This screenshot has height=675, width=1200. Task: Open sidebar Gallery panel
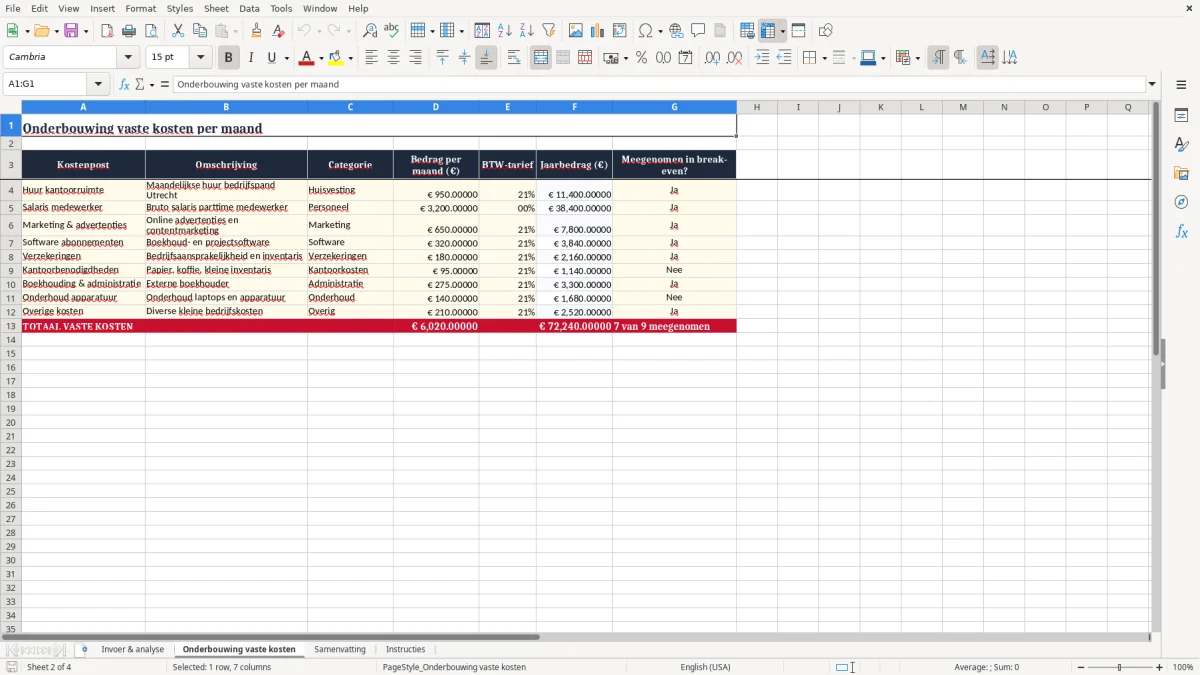click(1181, 173)
